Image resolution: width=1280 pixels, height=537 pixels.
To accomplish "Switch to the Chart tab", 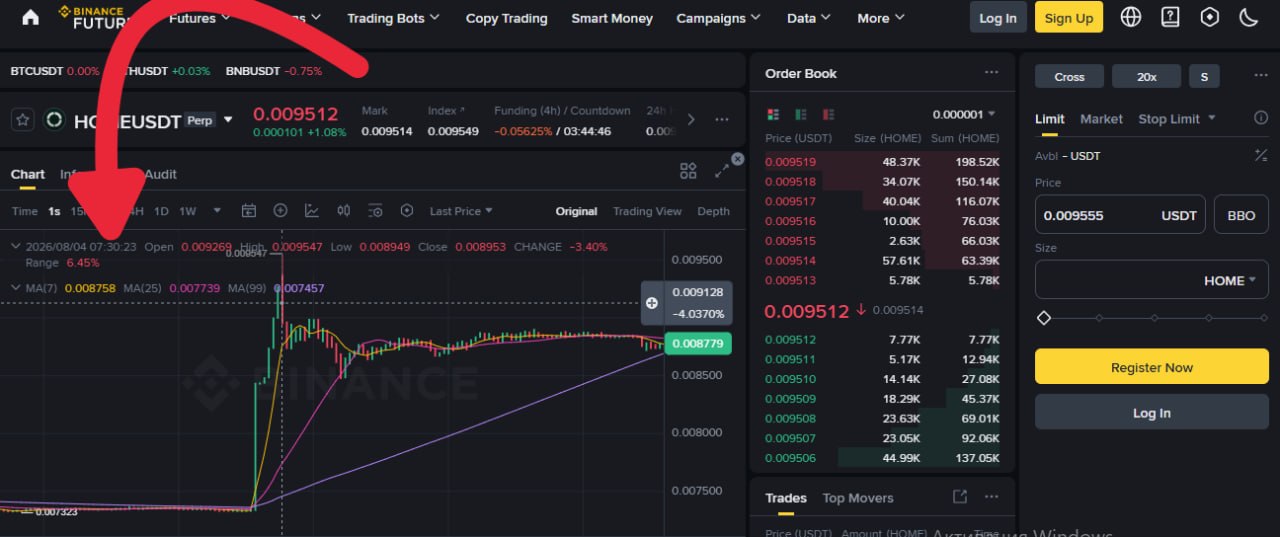I will [28, 174].
